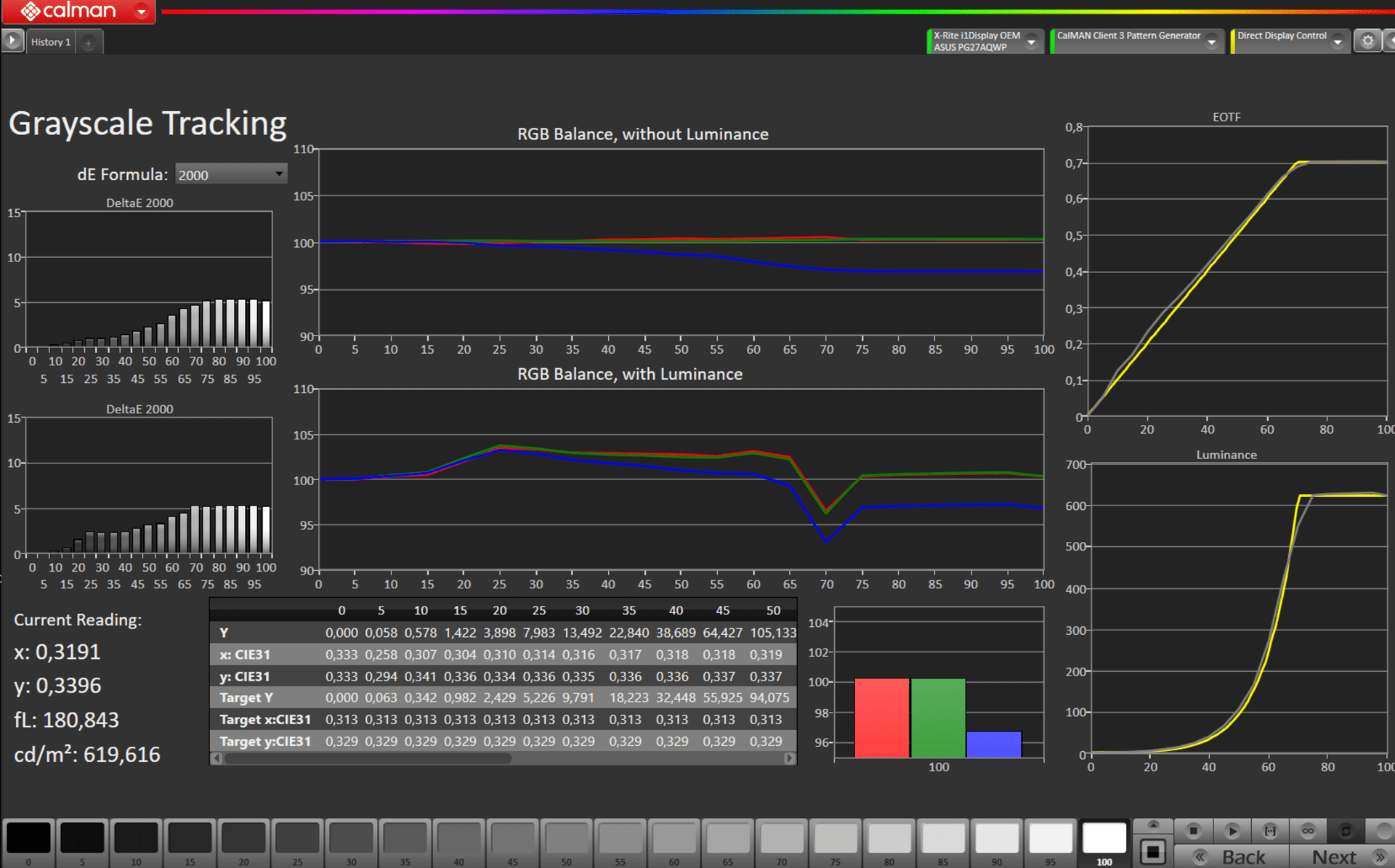1395x868 pixels.
Task: Open the CalMAN Client 3 Pattern Generator dropdown
Action: click(x=1211, y=42)
